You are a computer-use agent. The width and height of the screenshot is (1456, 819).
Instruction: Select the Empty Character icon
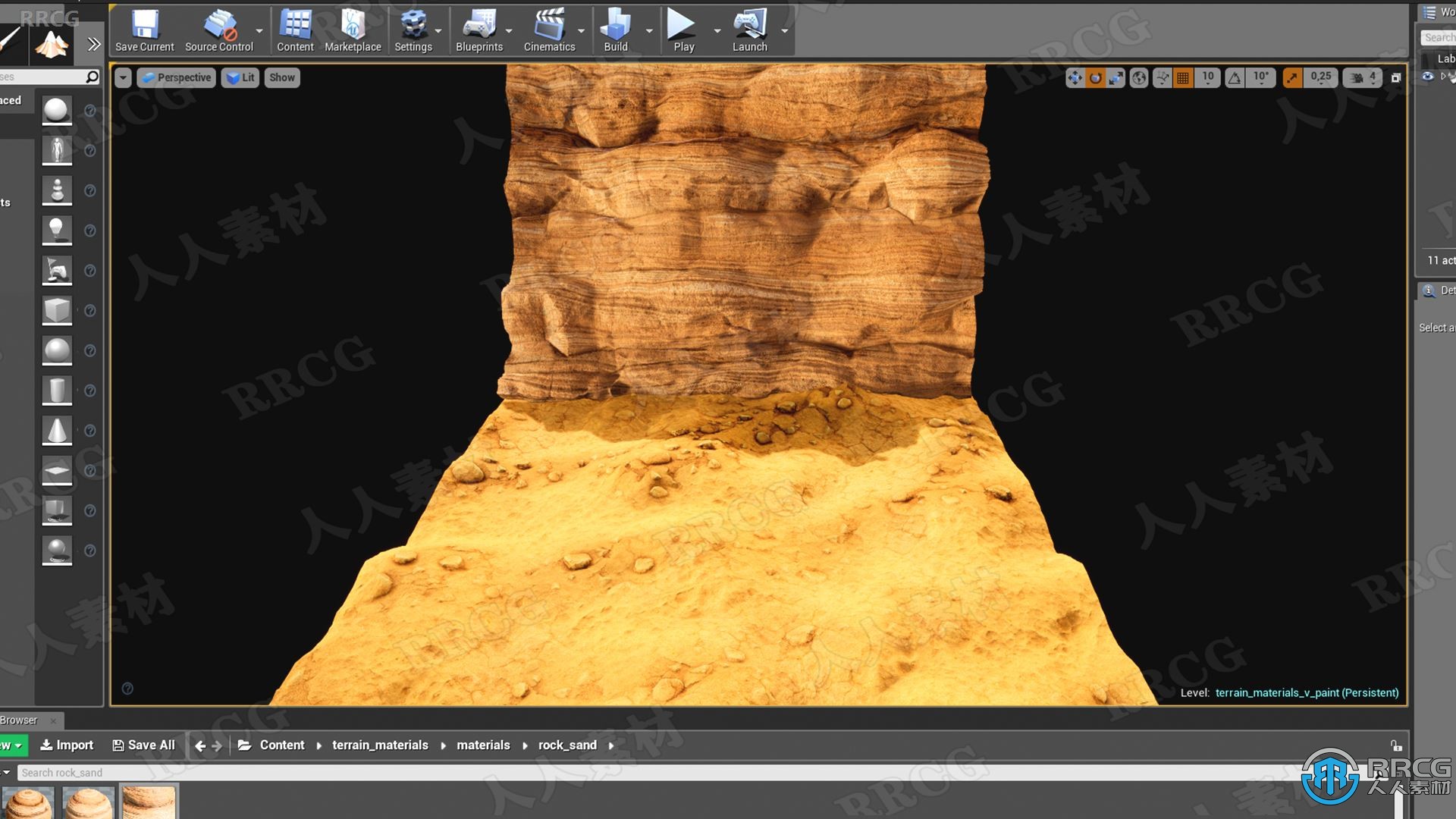pyautogui.click(x=57, y=150)
